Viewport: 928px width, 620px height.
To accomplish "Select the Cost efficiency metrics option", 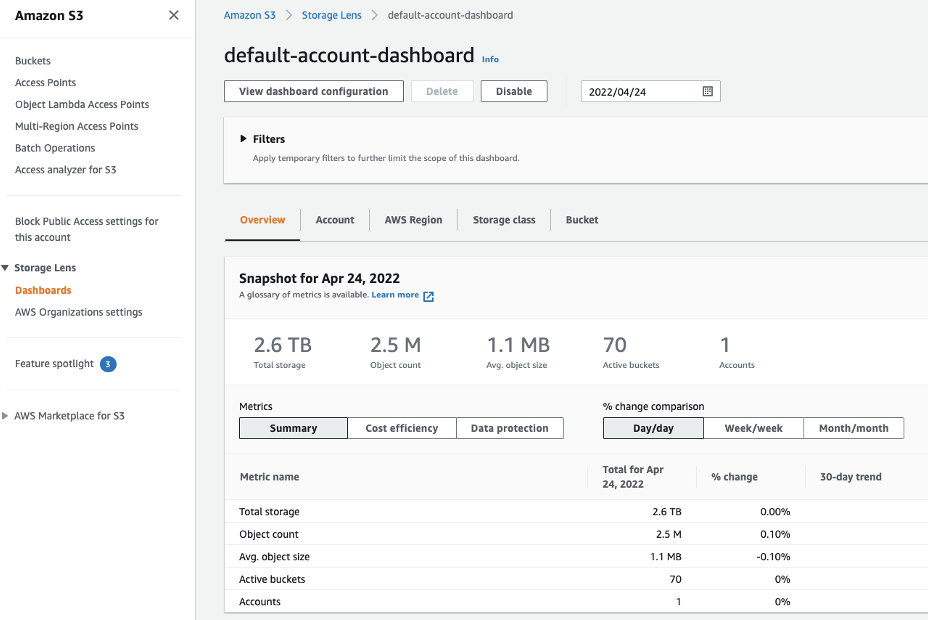I will (x=402, y=428).
